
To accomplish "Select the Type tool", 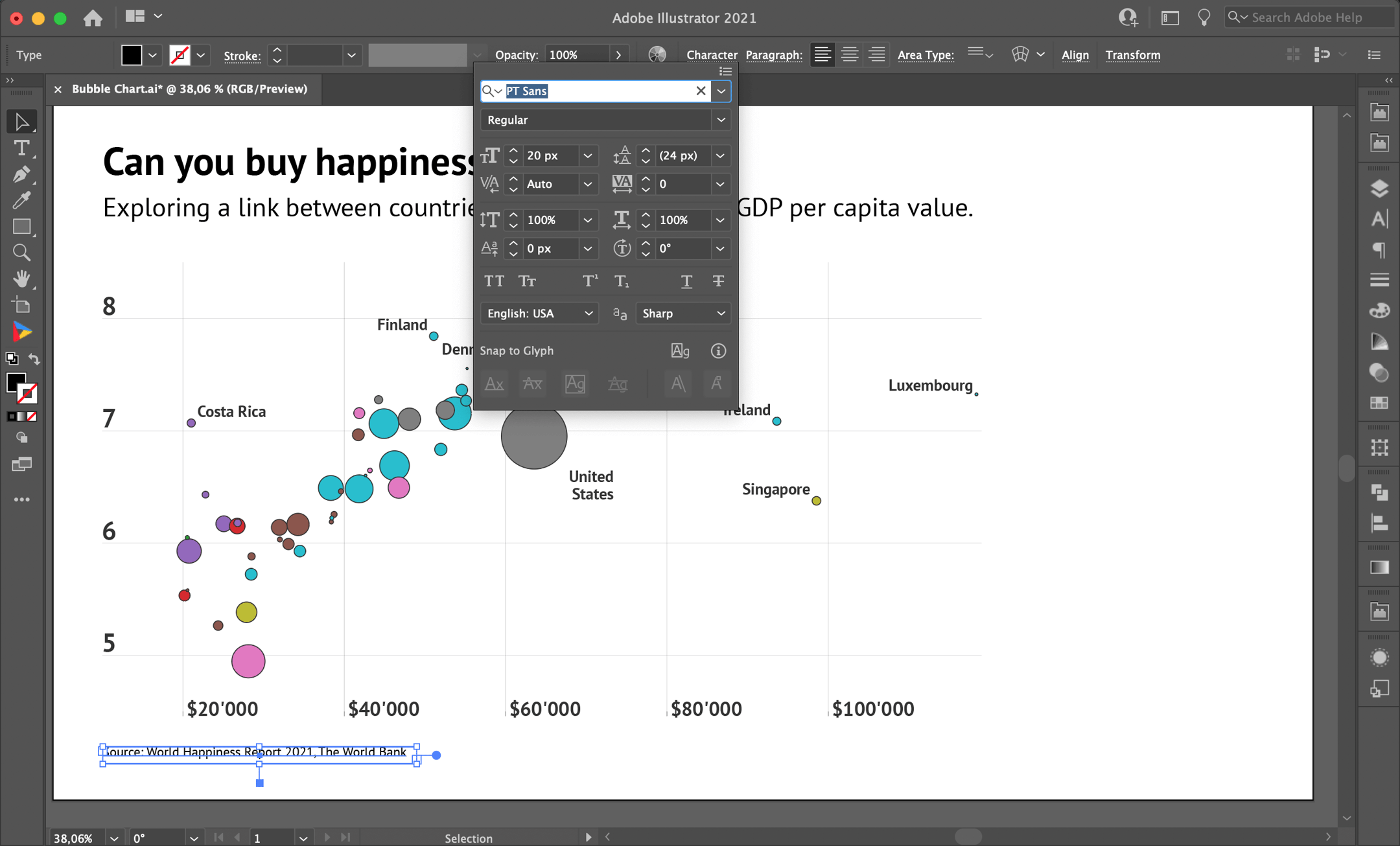I will 21,148.
